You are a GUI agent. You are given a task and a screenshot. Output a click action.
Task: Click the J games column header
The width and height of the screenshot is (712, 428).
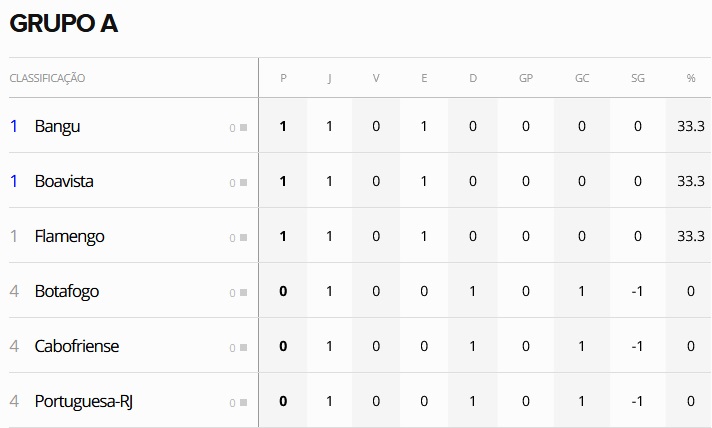[x=329, y=78]
